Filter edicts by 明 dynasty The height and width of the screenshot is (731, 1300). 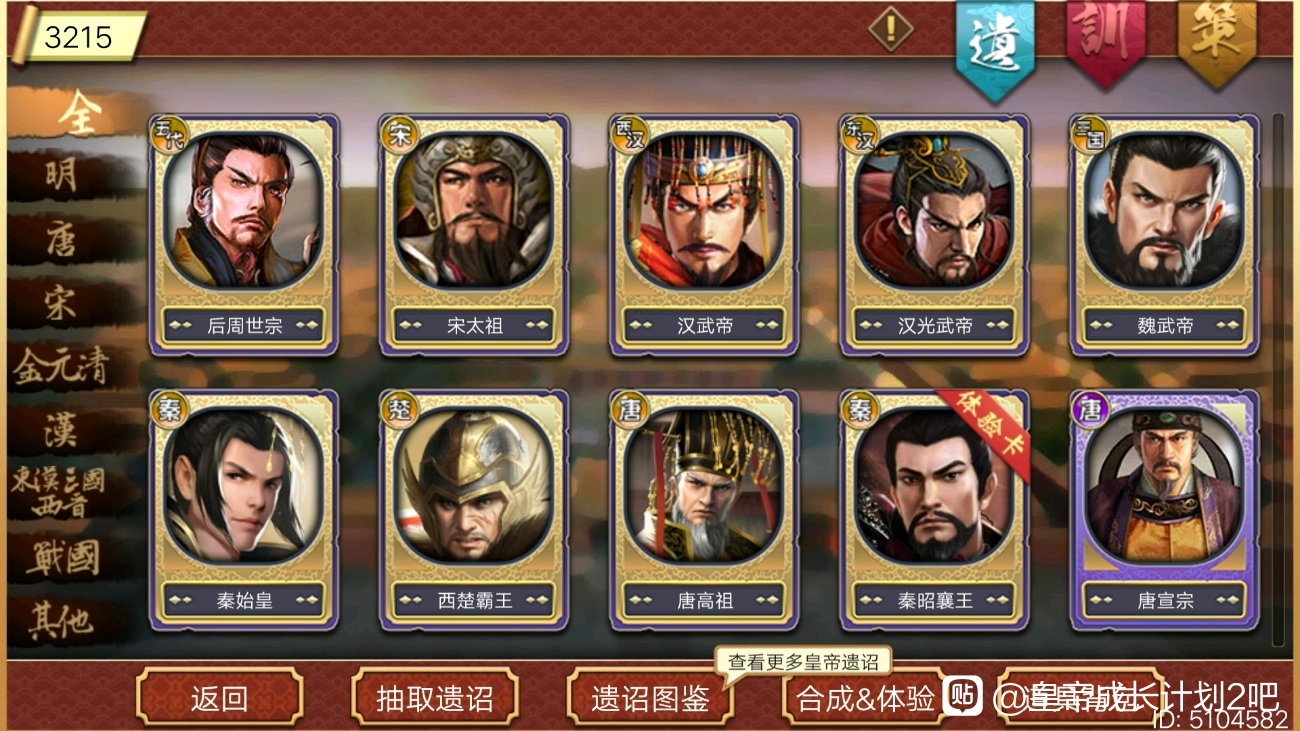[62, 177]
